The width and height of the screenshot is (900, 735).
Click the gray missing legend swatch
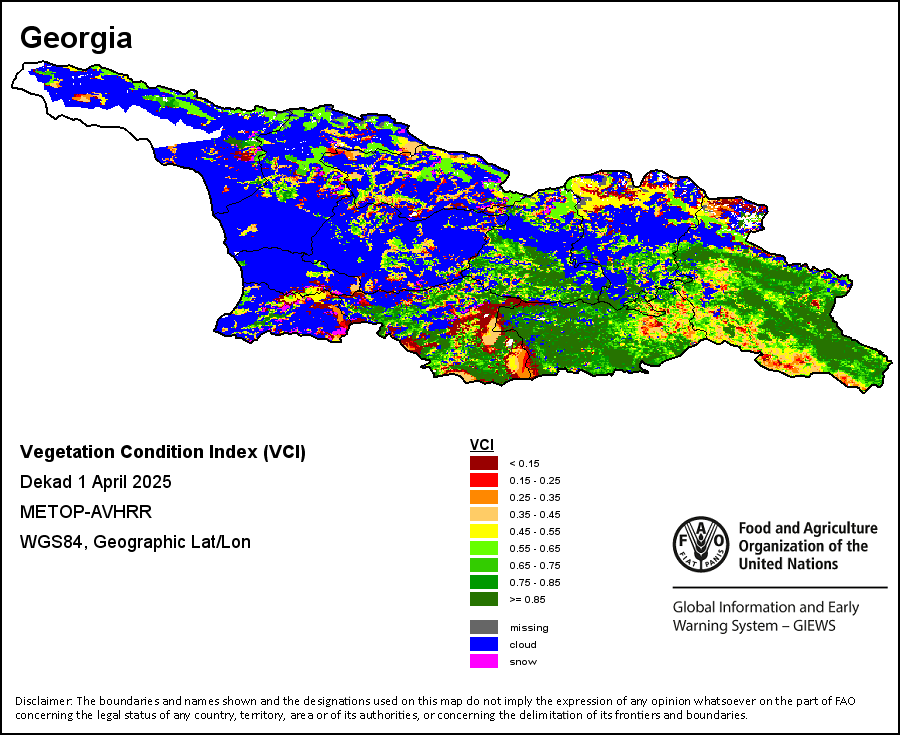click(483, 627)
